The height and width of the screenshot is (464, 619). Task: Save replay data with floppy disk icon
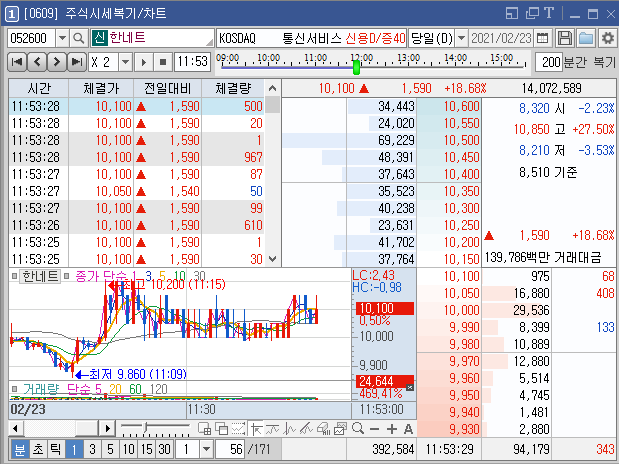click(x=565, y=38)
